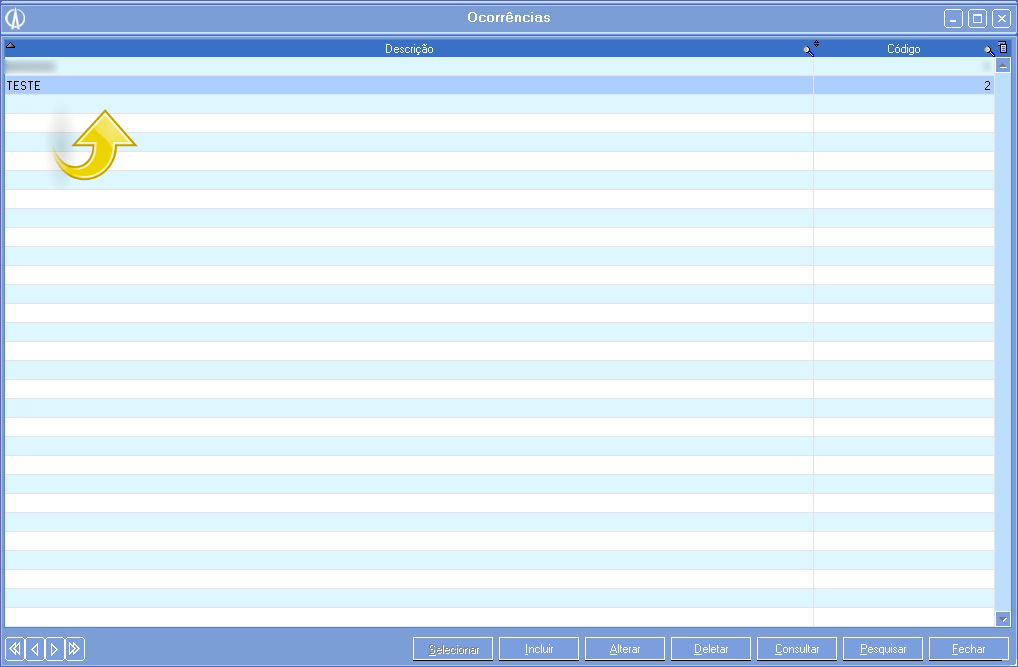Jump to the last record
This screenshot has width=1018, height=667.
pyautogui.click(x=75, y=649)
